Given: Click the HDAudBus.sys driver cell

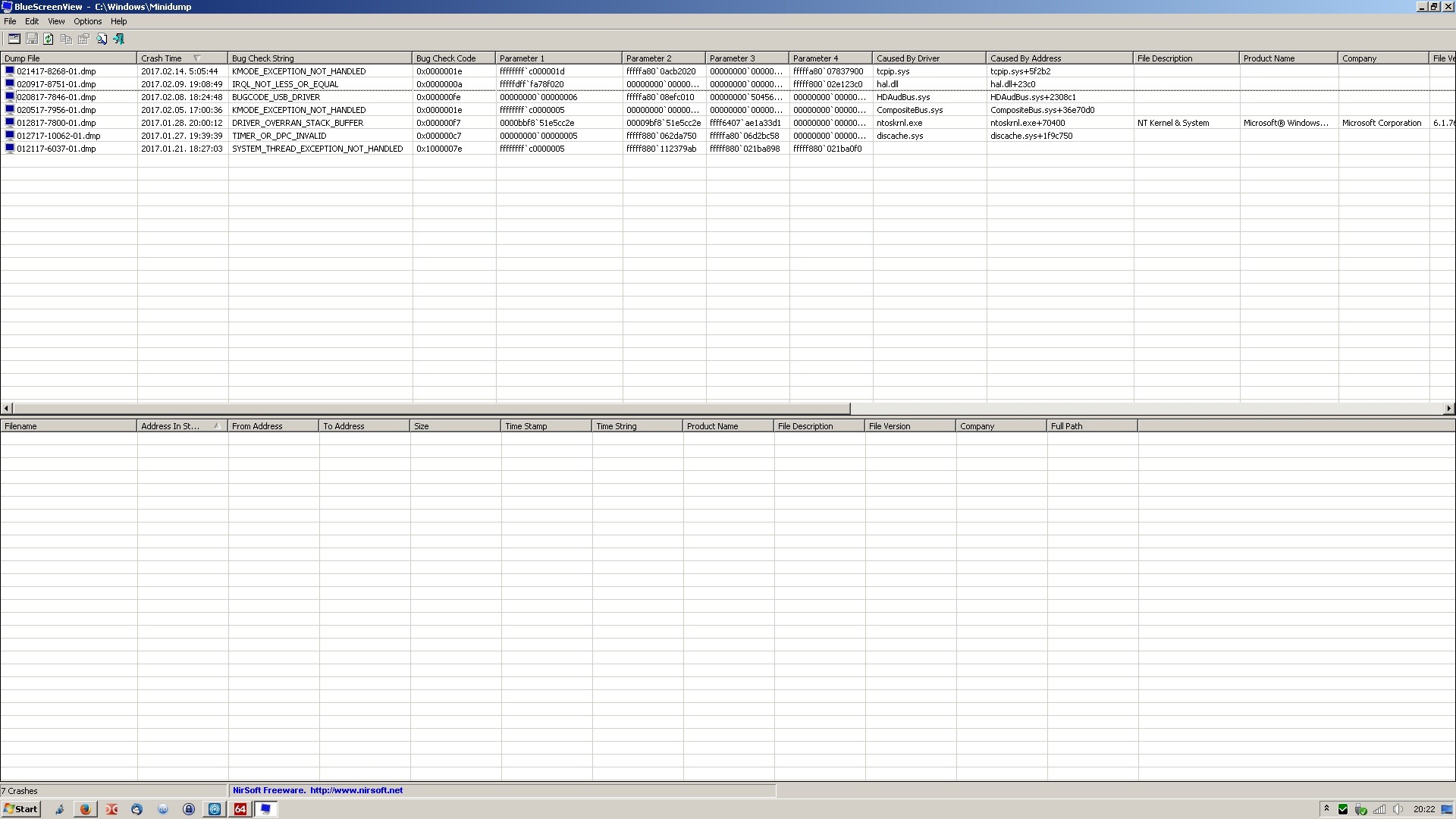Looking at the screenshot, I should click(x=903, y=97).
